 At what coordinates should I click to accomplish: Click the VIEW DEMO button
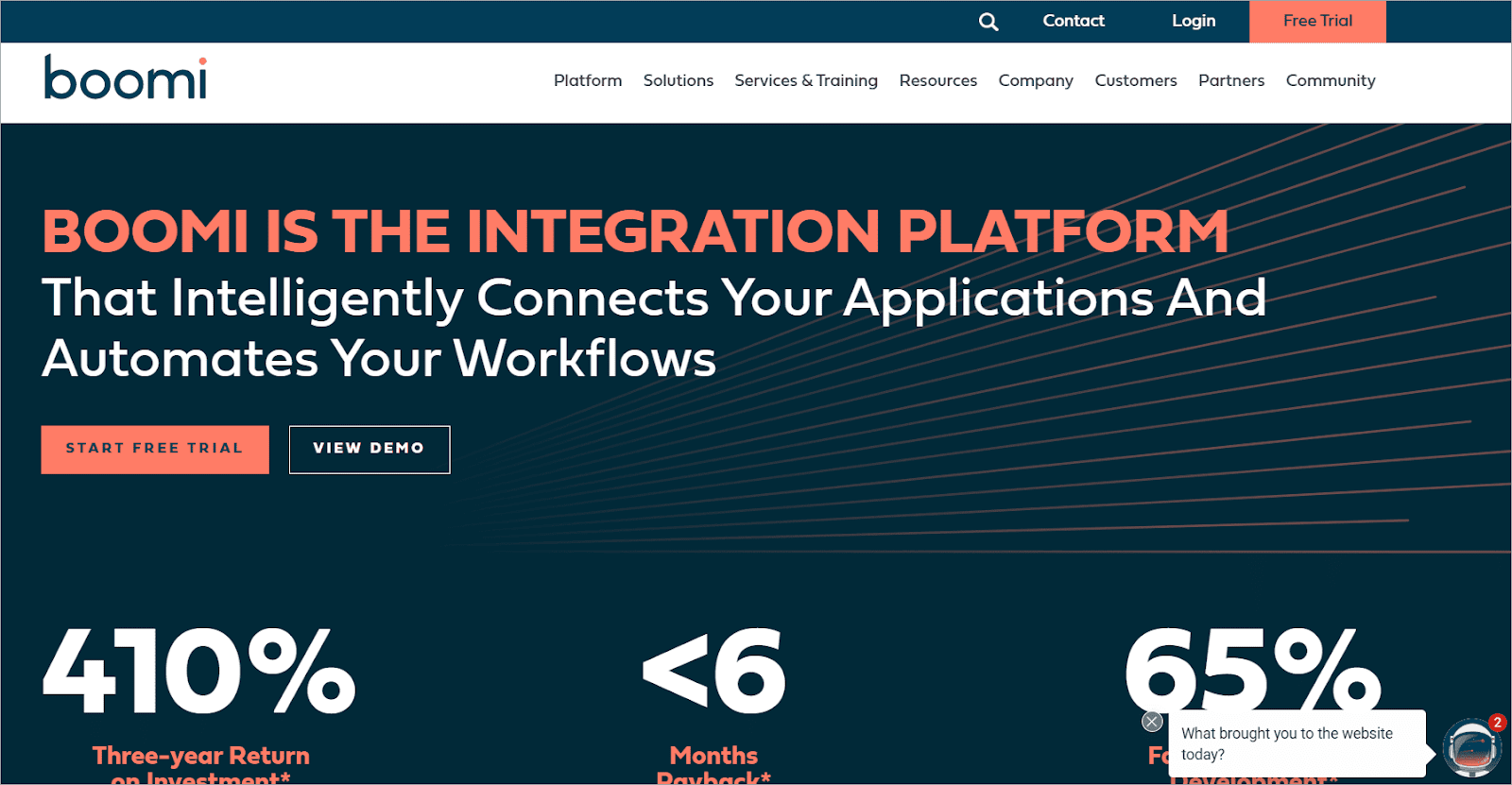pos(369,449)
